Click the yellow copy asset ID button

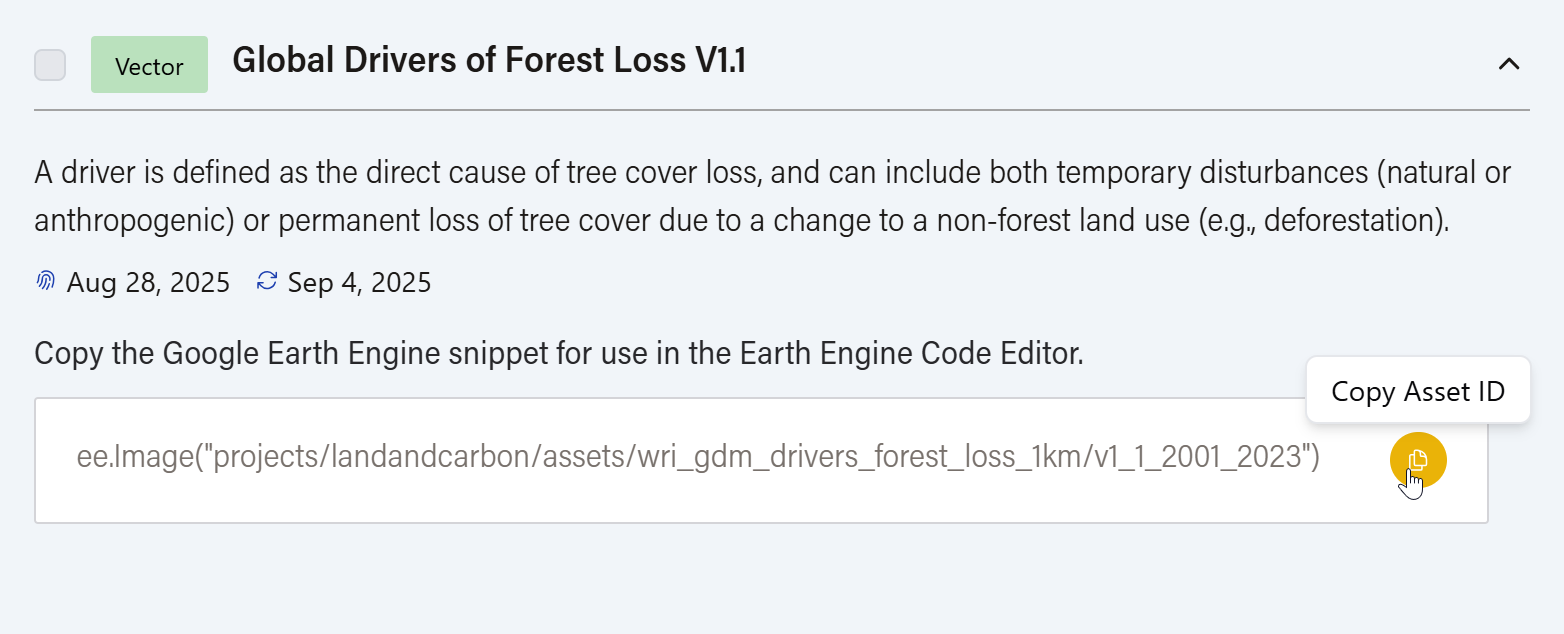pos(1417,460)
